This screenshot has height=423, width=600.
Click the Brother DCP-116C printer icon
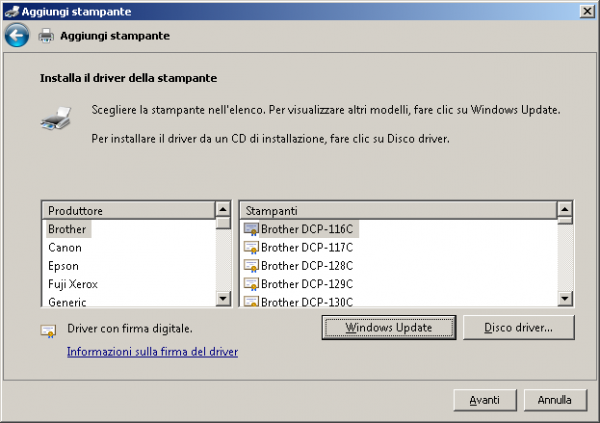(251, 229)
